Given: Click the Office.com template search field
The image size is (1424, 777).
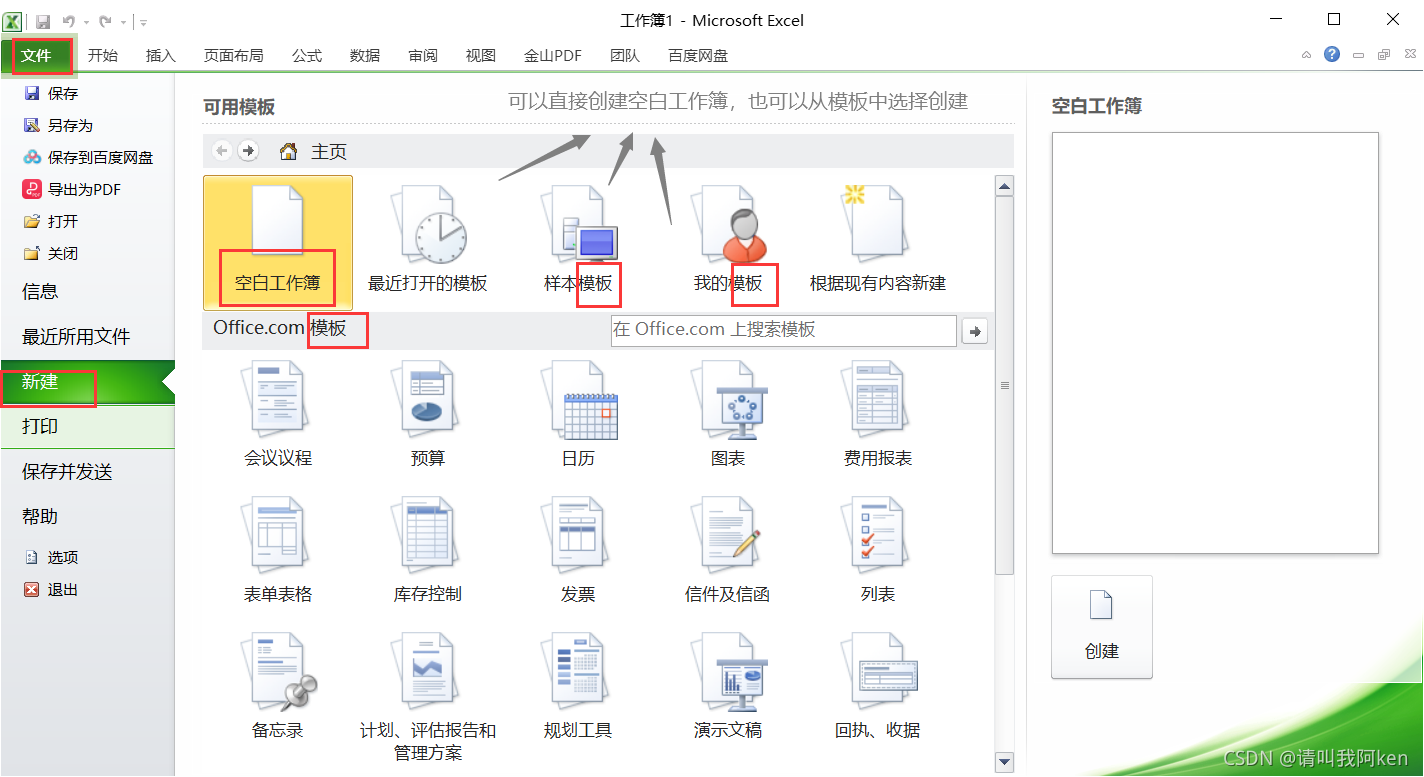Looking at the screenshot, I should click(x=783, y=330).
